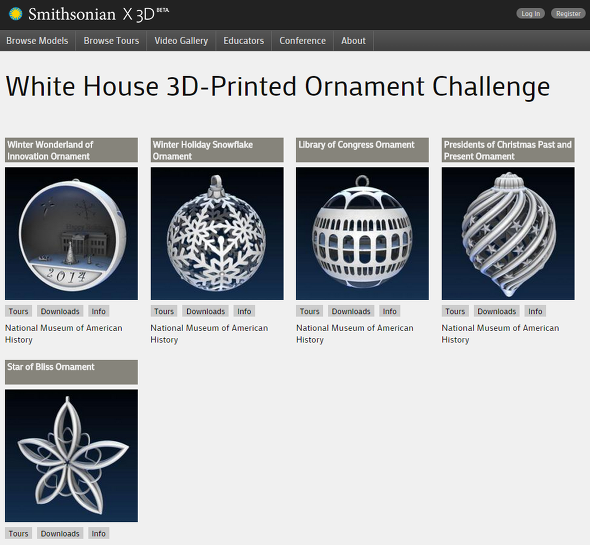The width and height of the screenshot is (590, 545).
Task: View the Library of Congress dome thumbnail
Action: point(362,234)
